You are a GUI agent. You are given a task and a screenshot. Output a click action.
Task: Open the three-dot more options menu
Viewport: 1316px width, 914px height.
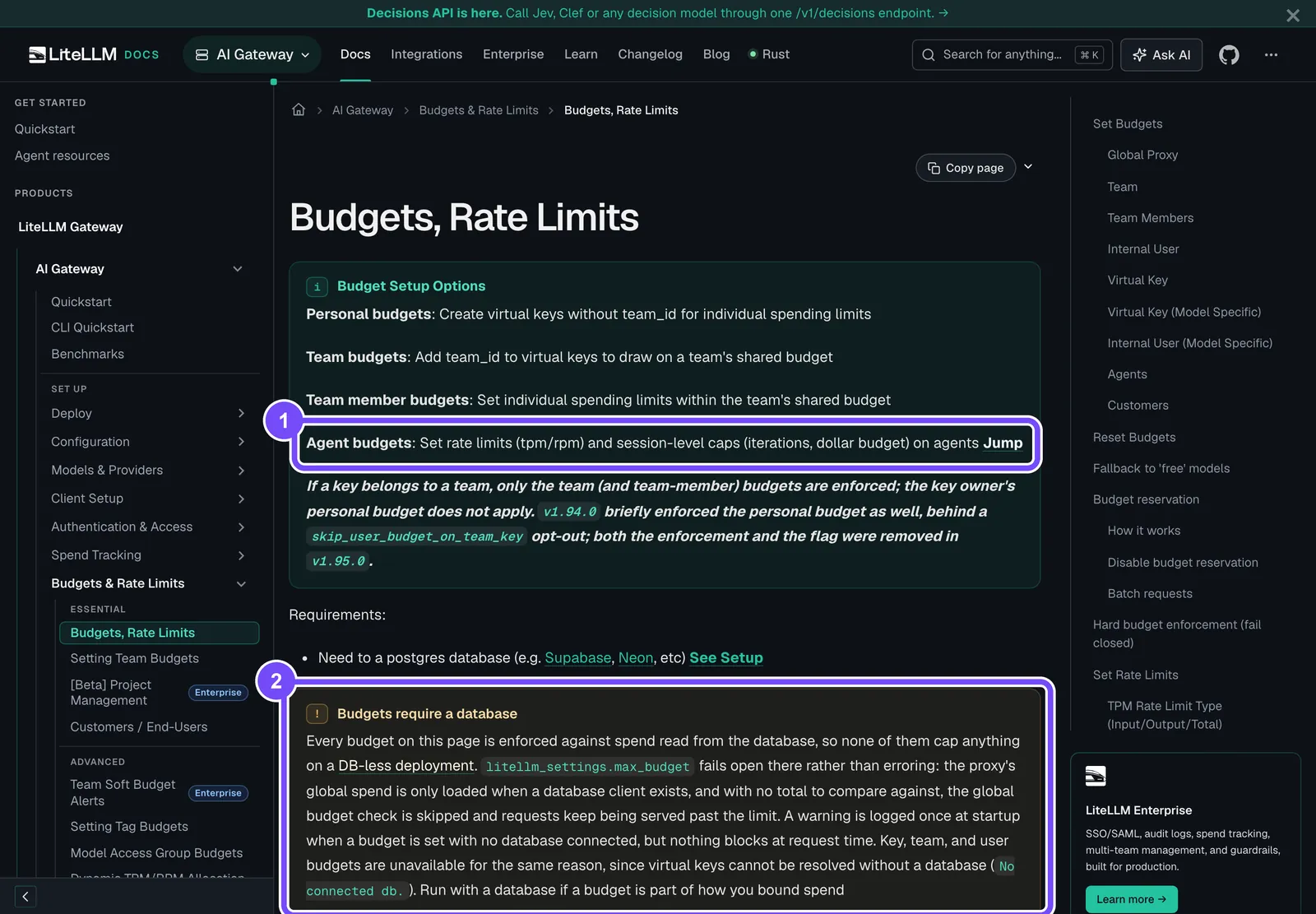(1271, 54)
